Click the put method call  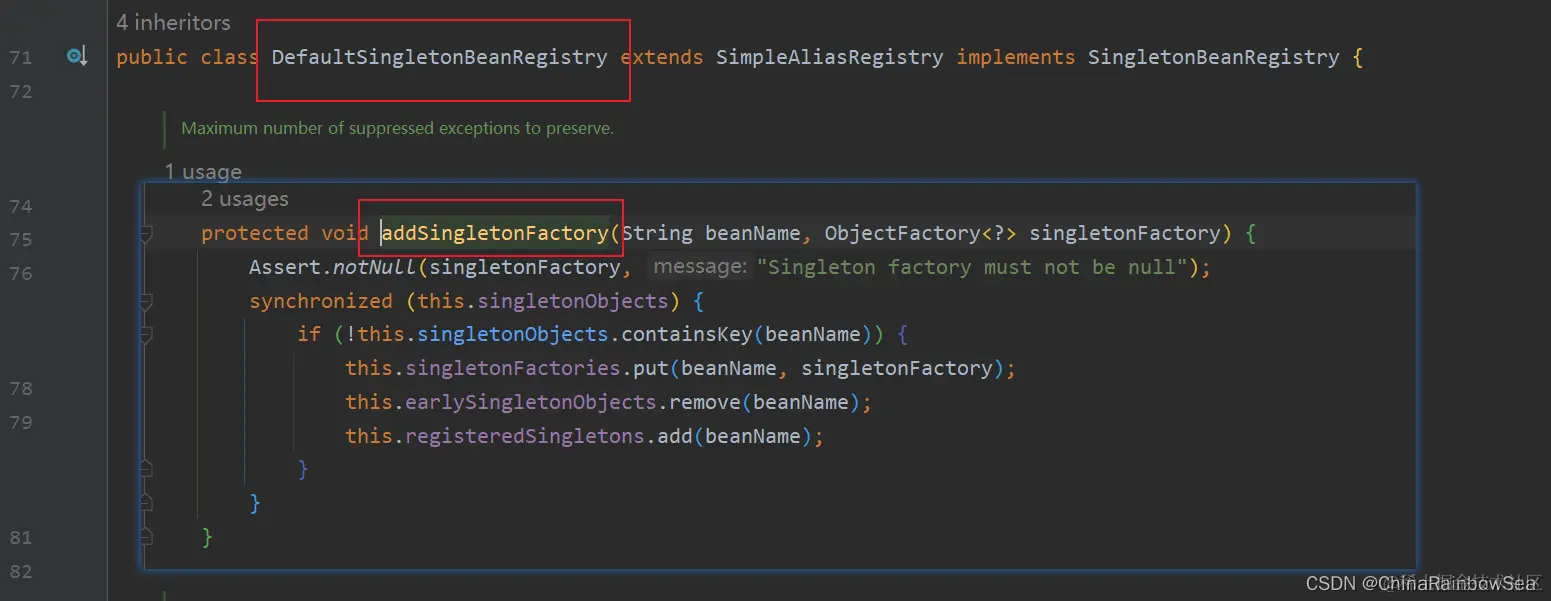coord(650,368)
